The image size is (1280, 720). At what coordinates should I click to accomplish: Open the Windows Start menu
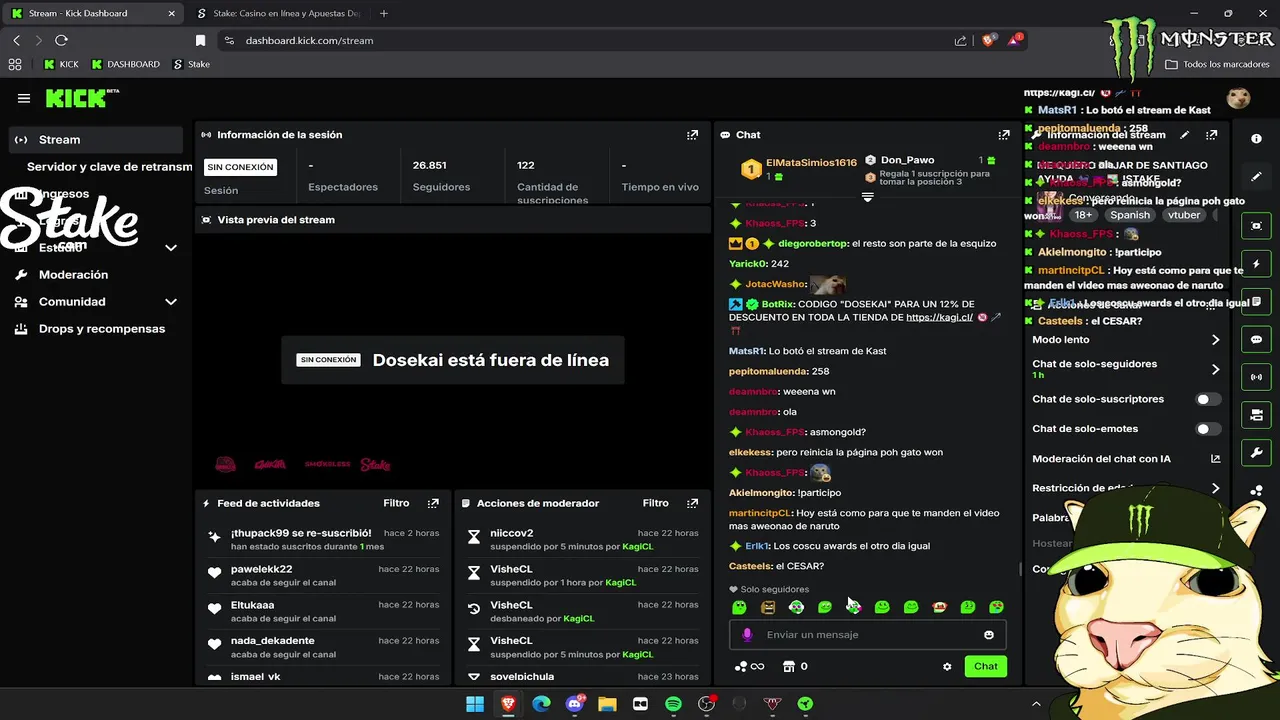(475, 704)
